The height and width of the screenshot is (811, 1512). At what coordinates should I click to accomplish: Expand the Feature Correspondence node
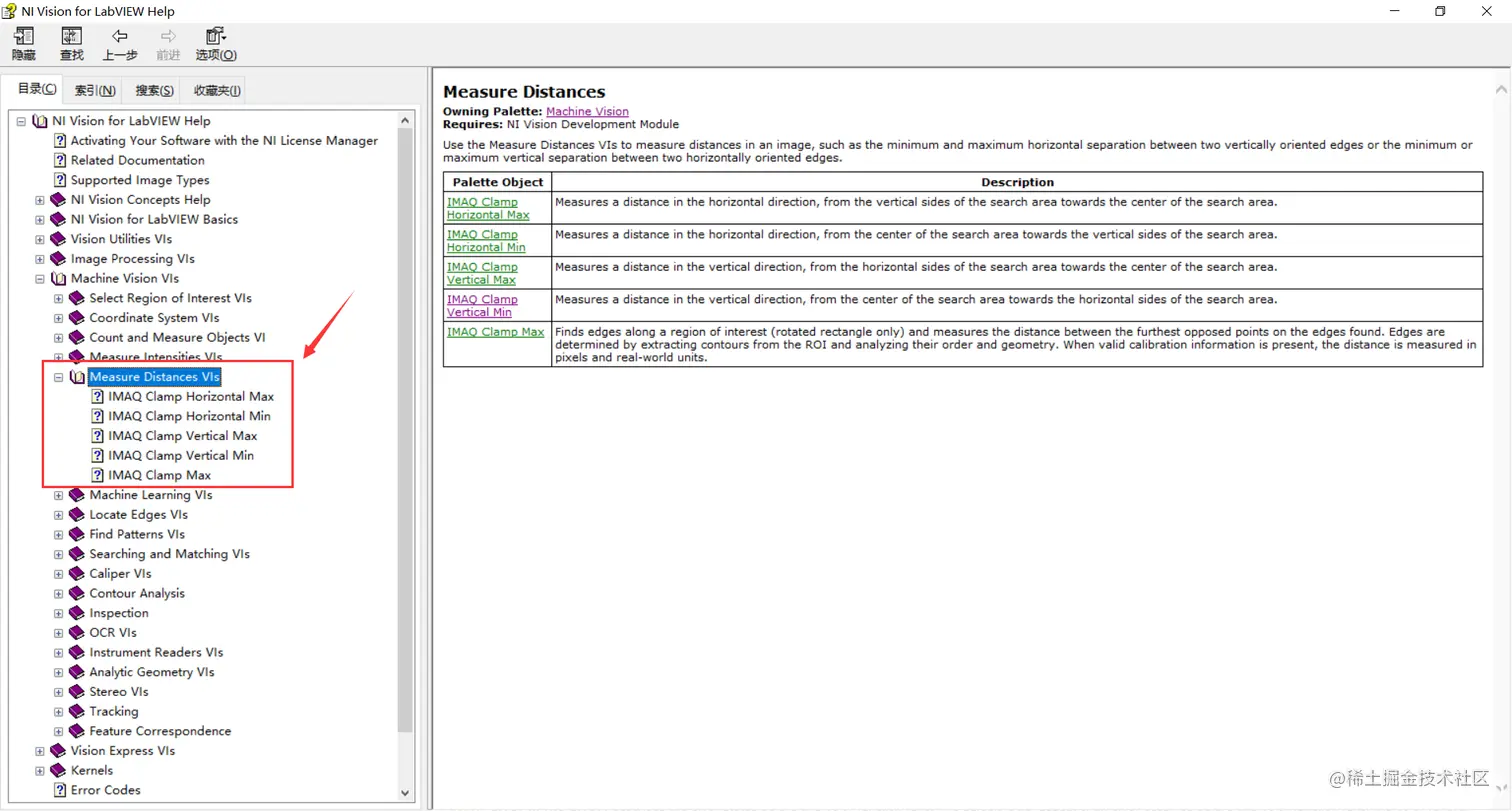tap(59, 731)
